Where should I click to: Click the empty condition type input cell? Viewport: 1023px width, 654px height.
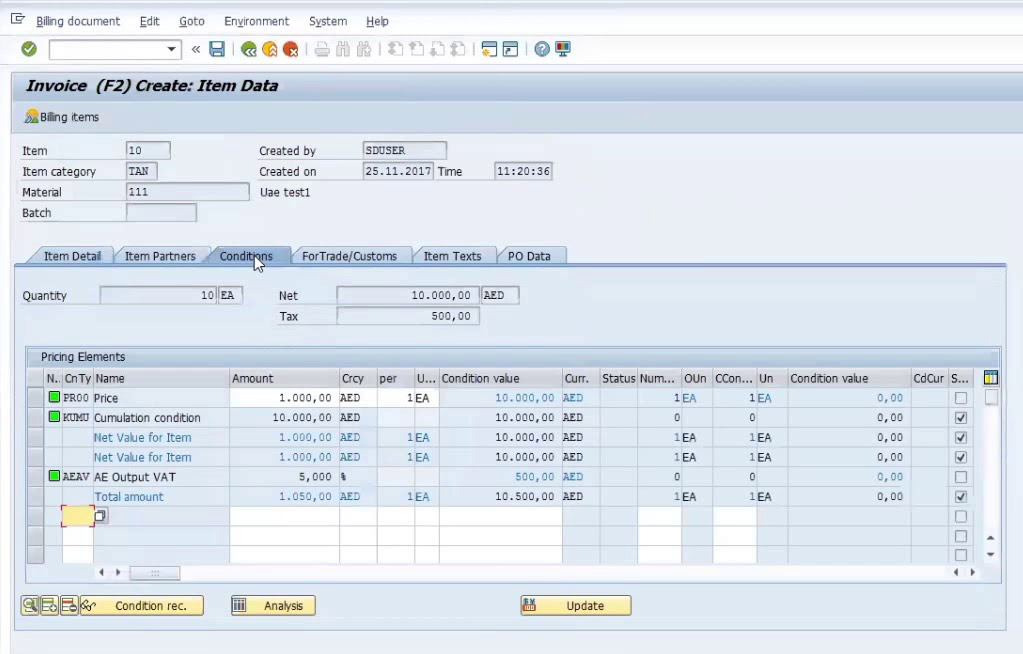pyautogui.click(x=78, y=516)
